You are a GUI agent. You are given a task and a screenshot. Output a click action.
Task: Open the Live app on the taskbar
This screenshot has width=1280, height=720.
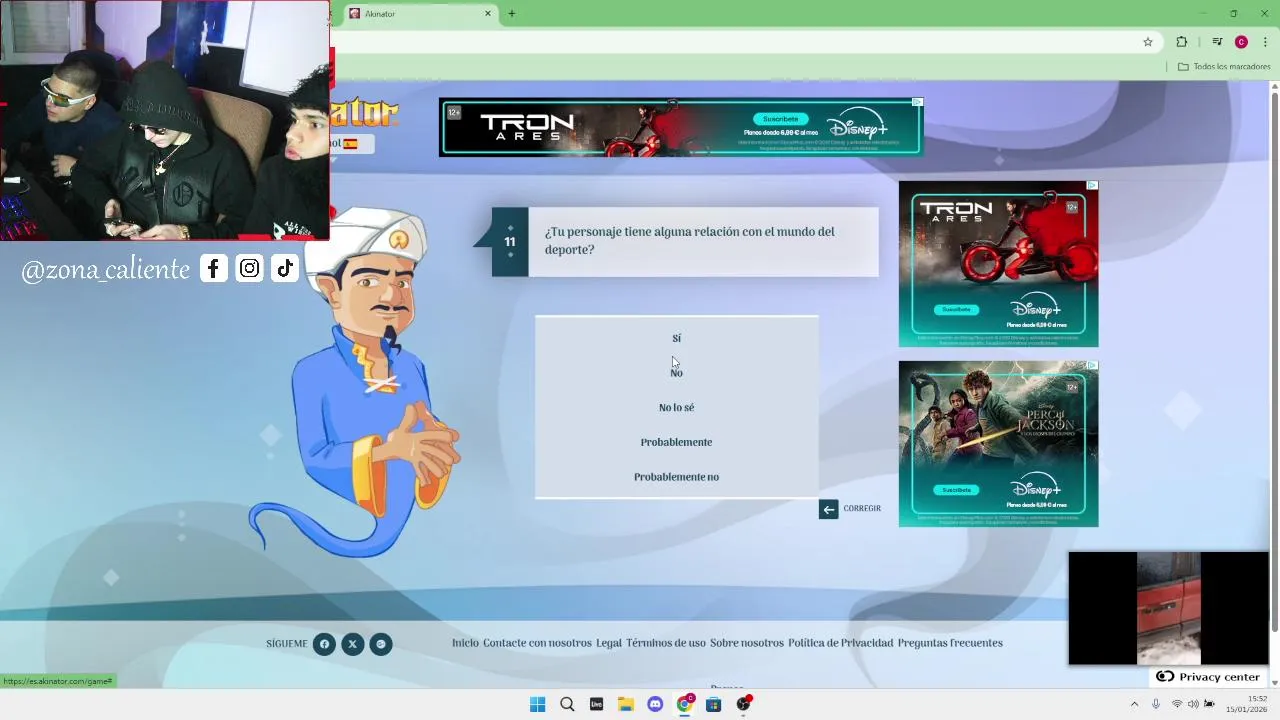[x=596, y=704]
